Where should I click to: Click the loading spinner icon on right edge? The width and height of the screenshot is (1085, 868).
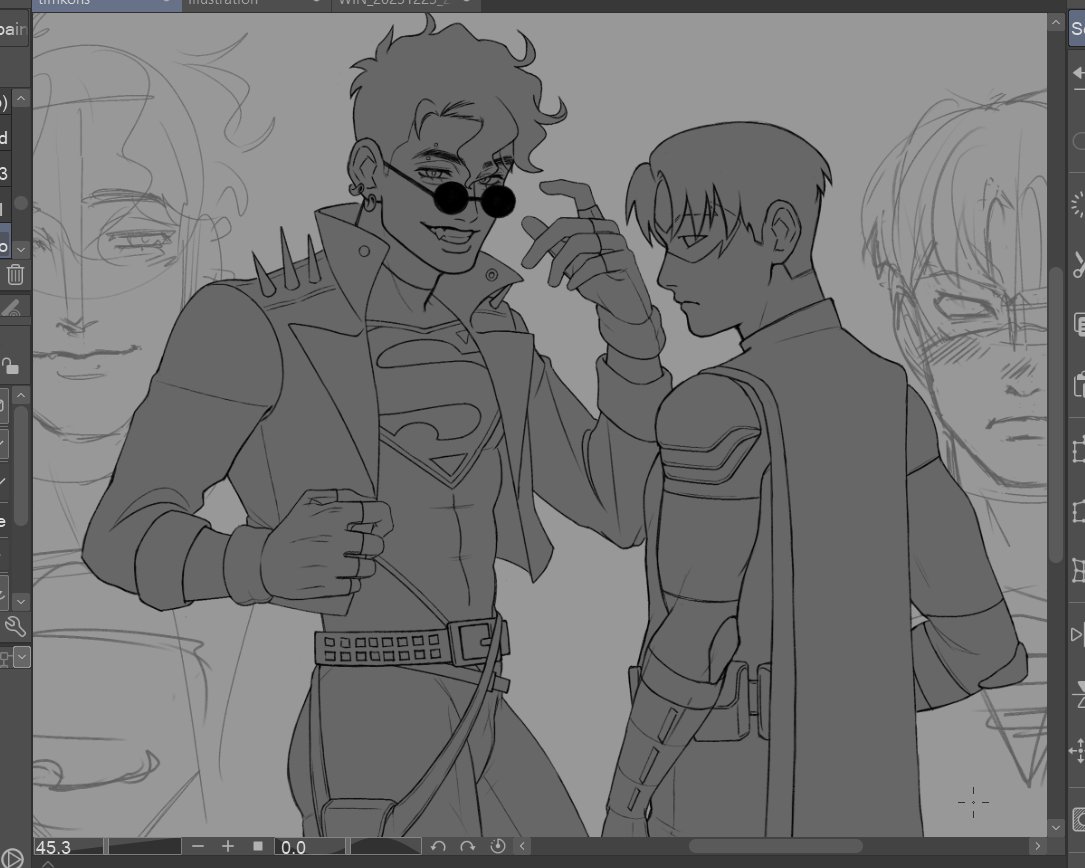[x=1078, y=206]
